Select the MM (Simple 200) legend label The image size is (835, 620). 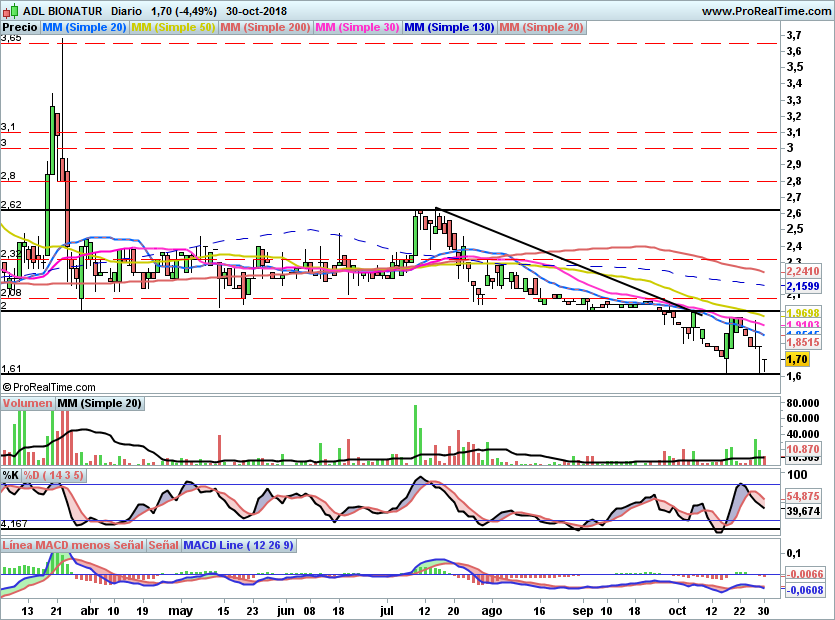click(x=265, y=27)
